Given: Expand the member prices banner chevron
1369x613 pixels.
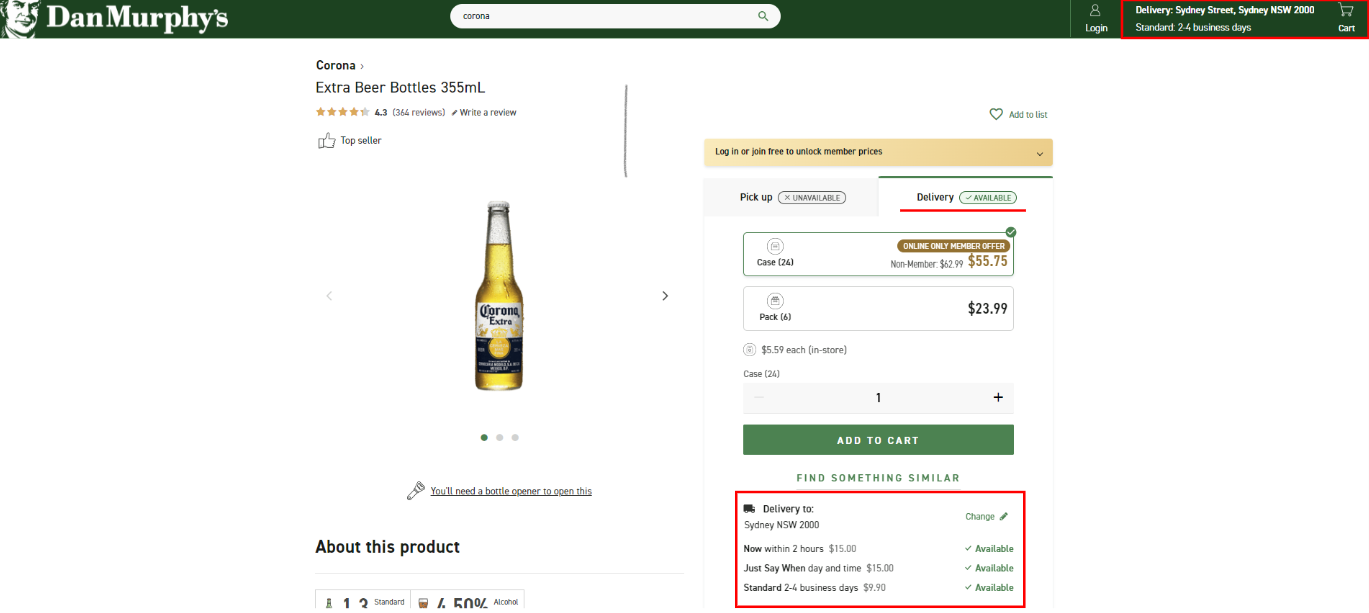Looking at the screenshot, I should (x=1039, y=154).
